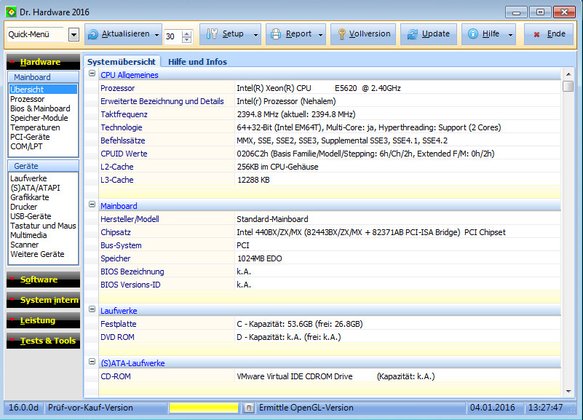This screenshot has height=420, width=583.
Task: Click the Vollversion button
Action: (363, 34)
